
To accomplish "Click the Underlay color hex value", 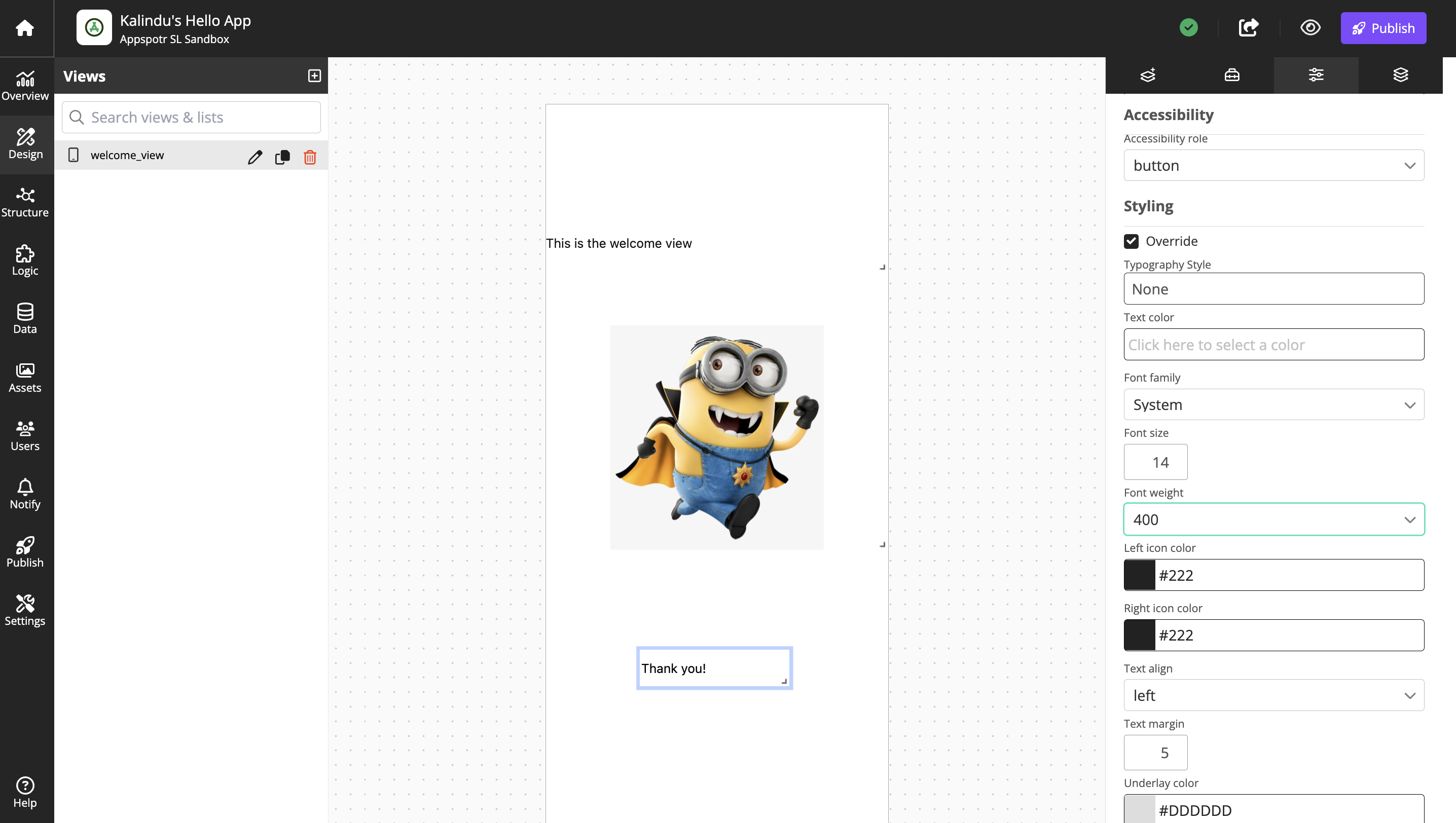I will (1195, 810).
